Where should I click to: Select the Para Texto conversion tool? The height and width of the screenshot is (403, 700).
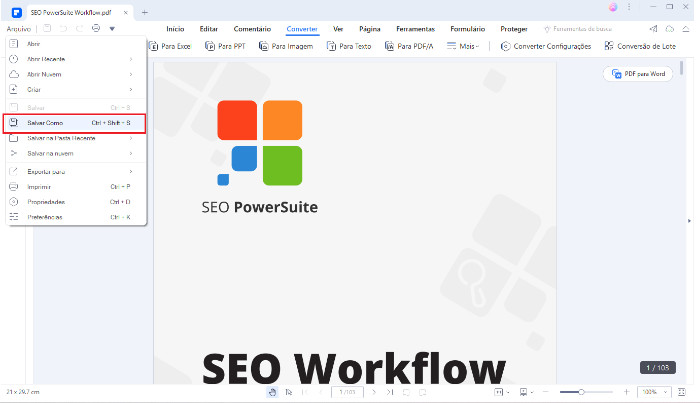click(x=349, y=46)
